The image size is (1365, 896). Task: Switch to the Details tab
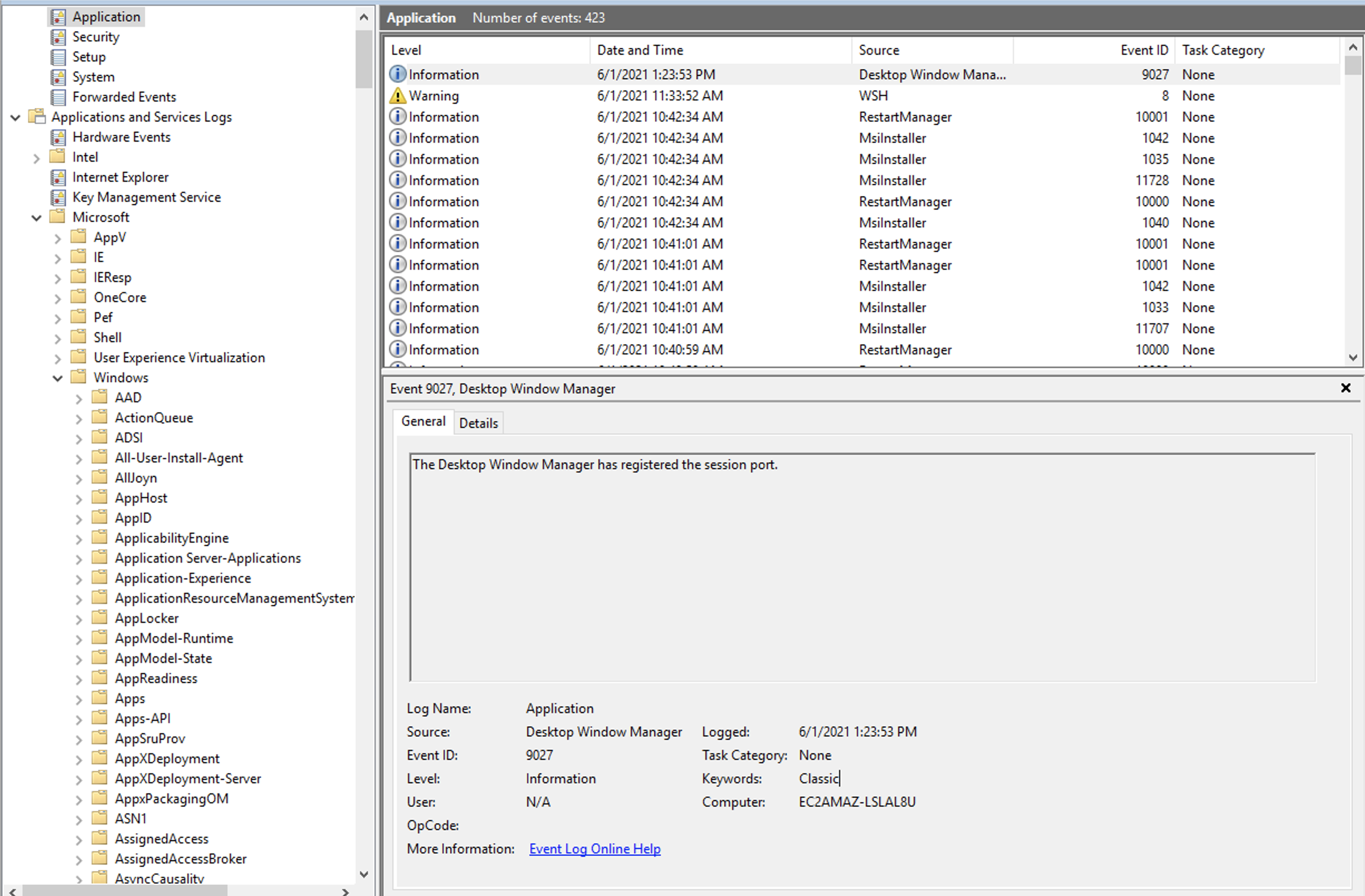point(479,423)
